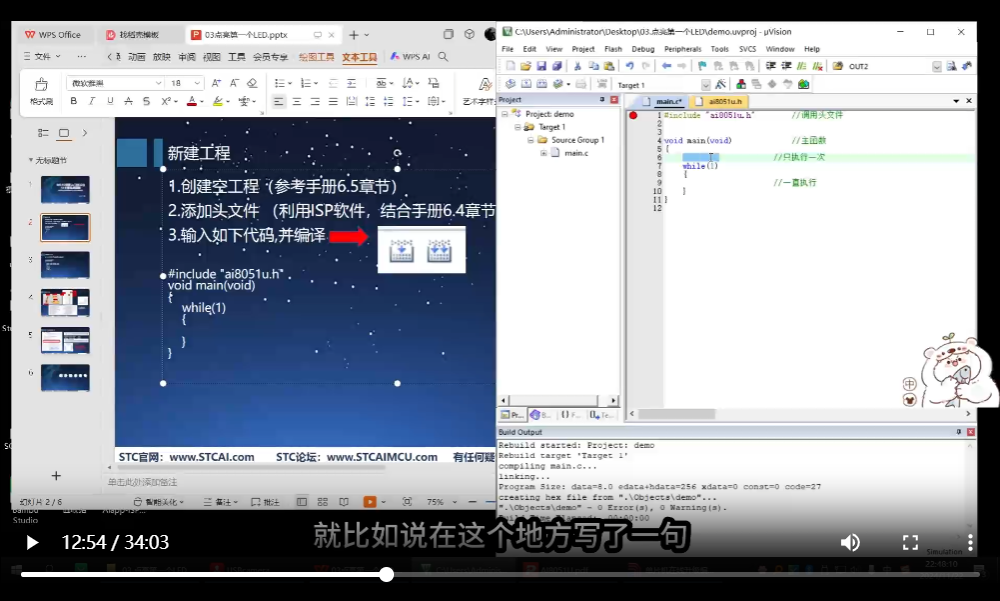Create a new file in µVision toolbar
1000x601 pixels.
tap(510, 66)
